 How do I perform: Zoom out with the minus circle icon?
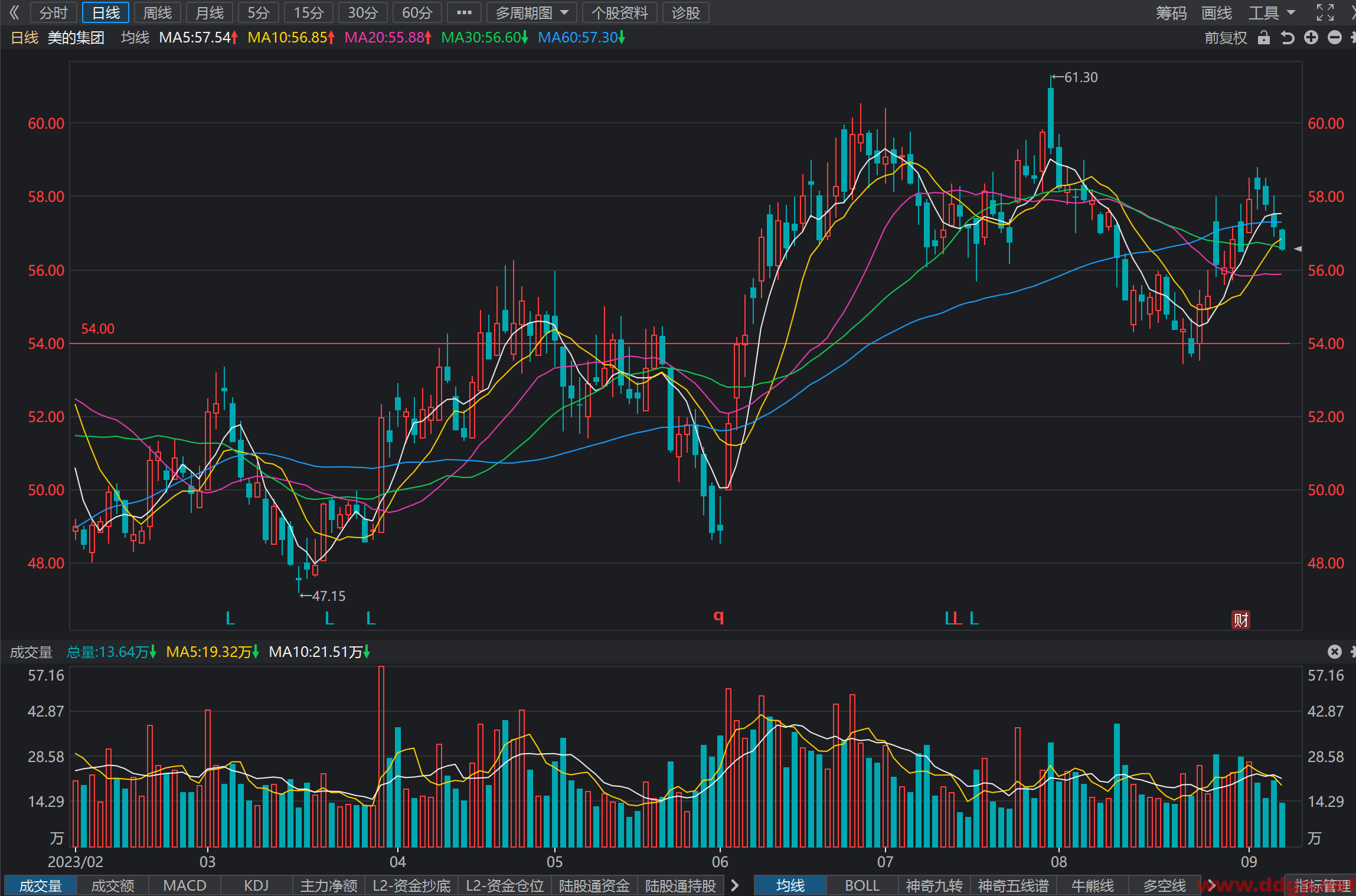pos(1335,38)
